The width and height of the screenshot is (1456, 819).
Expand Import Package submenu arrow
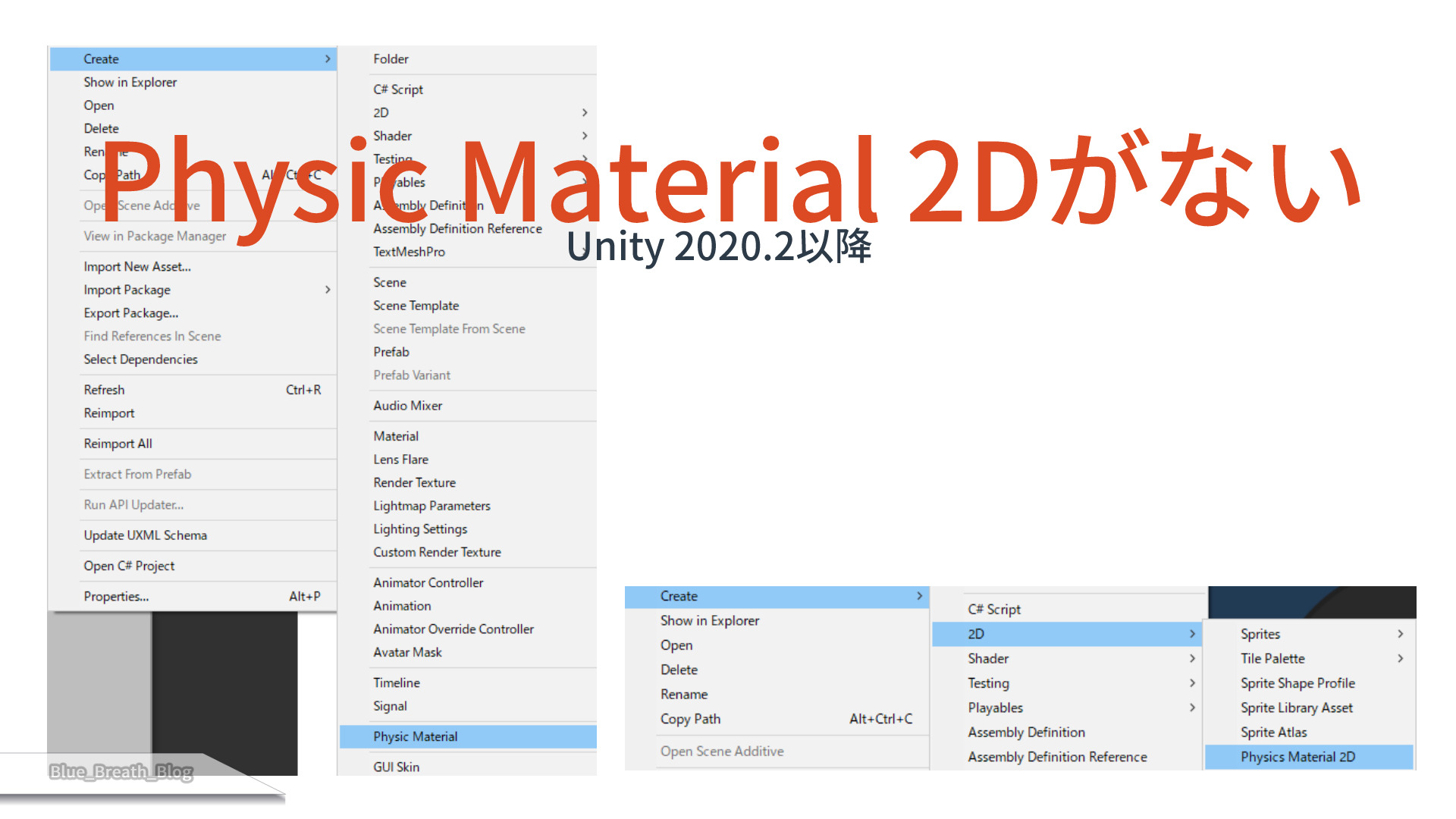coord(328,290)
